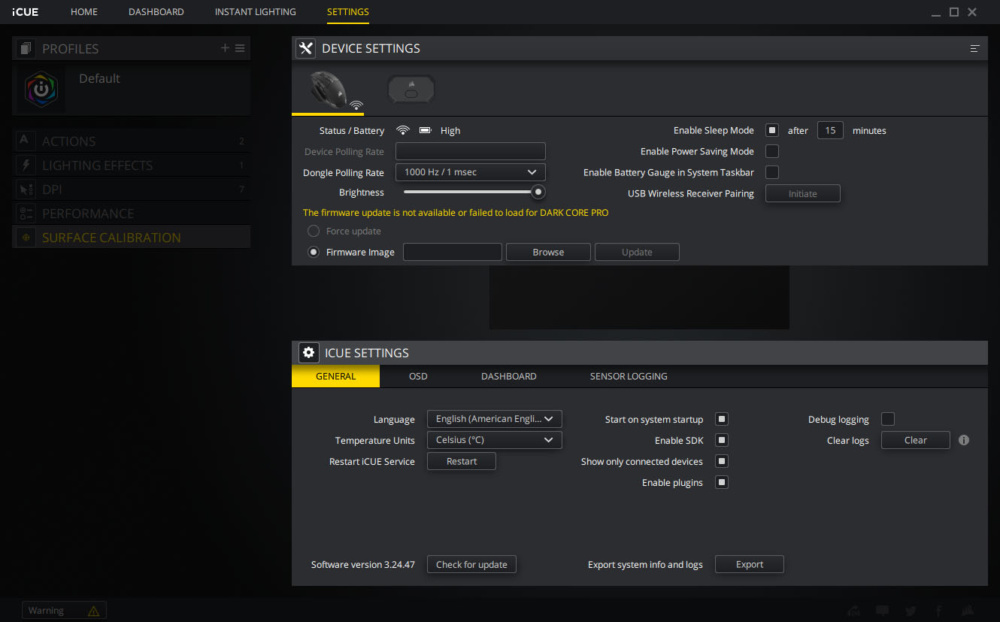1000x622 pixels.
Task: Click the battery level icon
Action: (x=425, y=130)
